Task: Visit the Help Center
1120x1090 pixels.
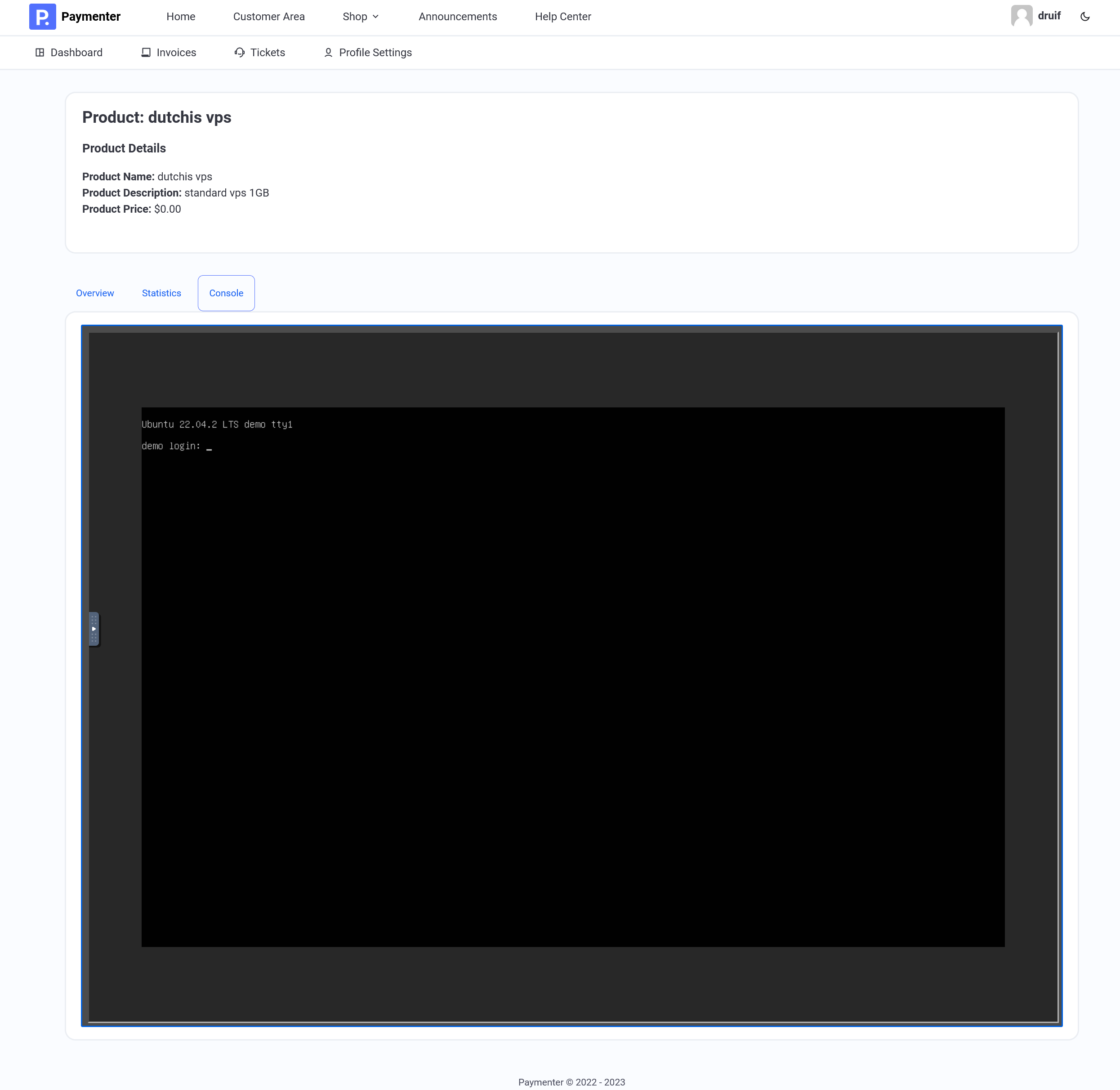Action: tap(562, 17)
